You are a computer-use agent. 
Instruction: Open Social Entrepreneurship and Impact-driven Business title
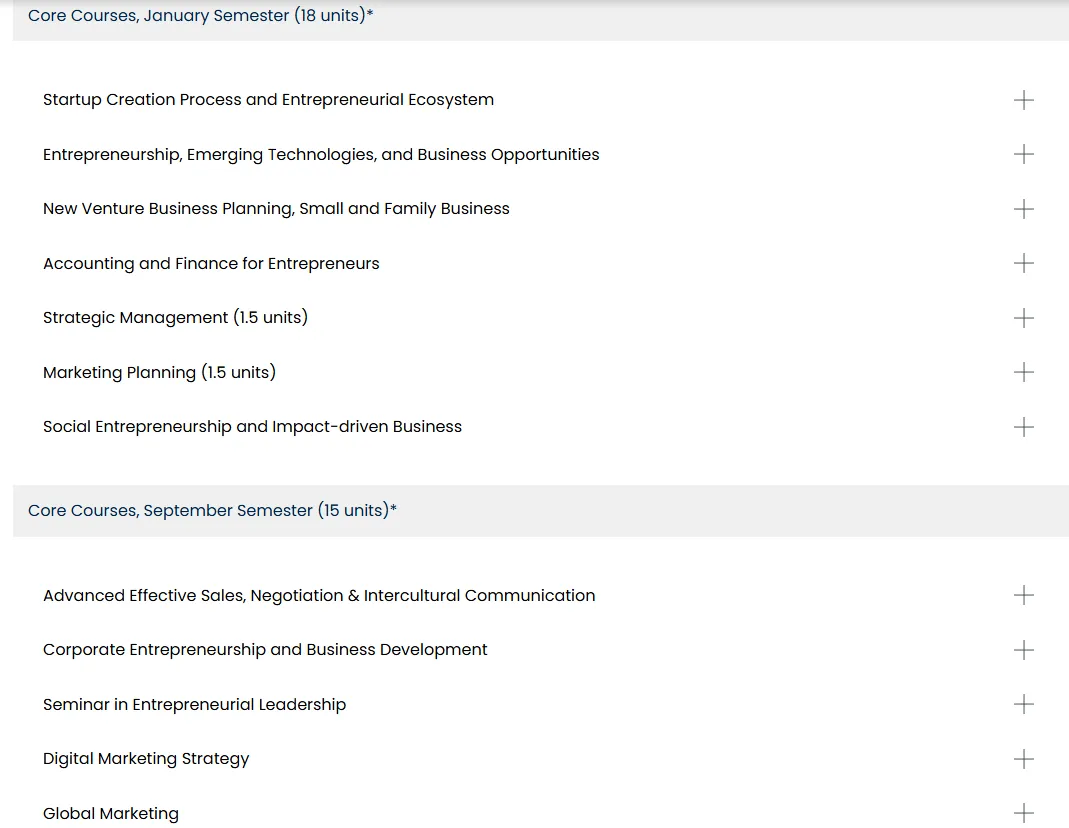point(252,427)
